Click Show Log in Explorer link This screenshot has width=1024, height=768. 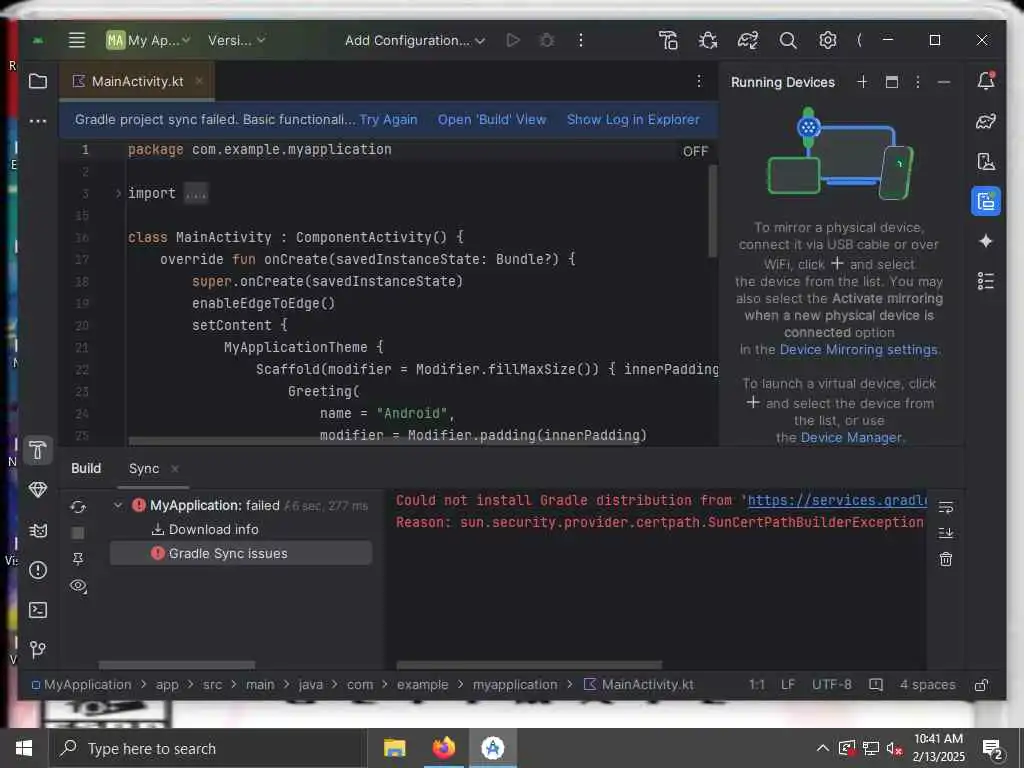[633, 120]
